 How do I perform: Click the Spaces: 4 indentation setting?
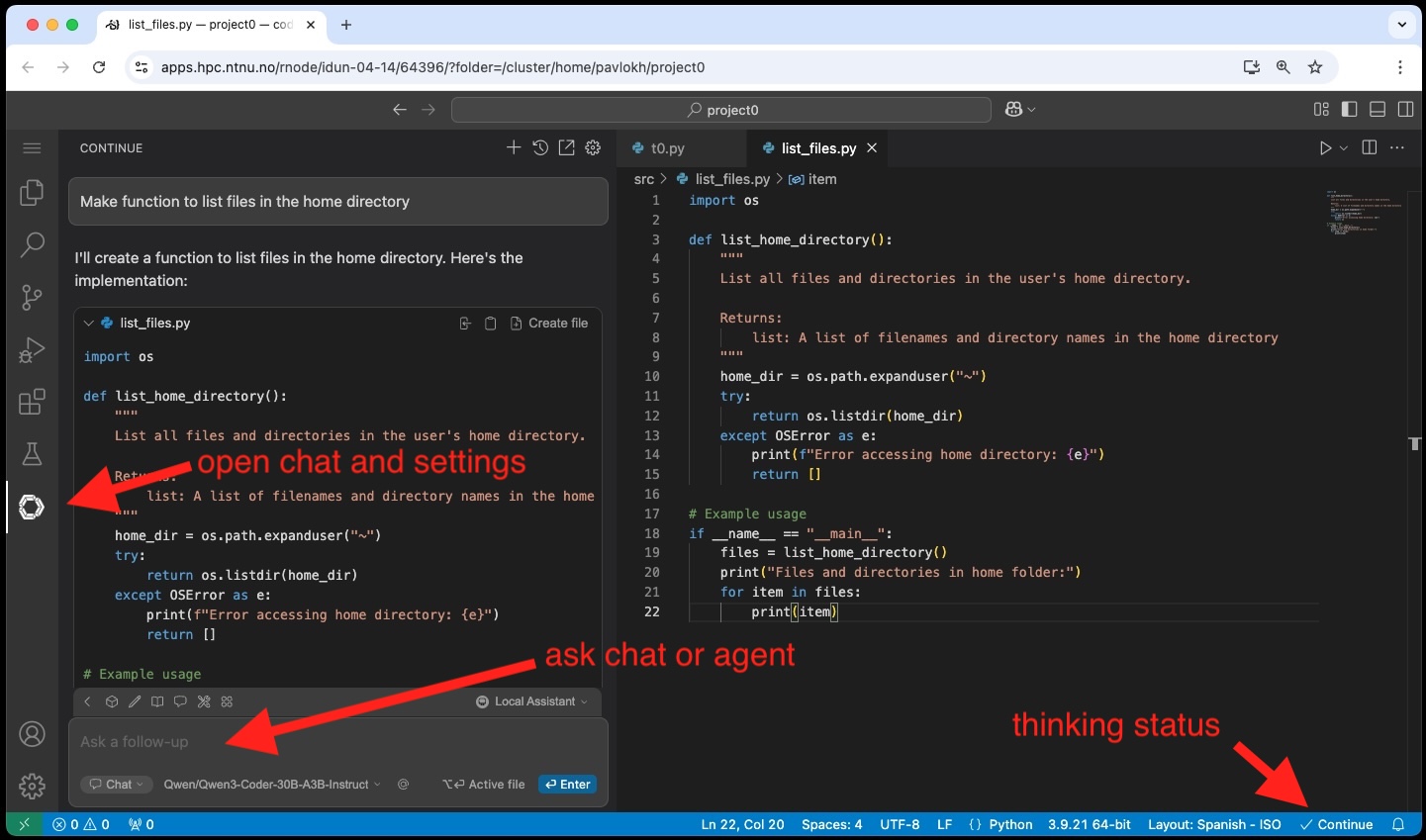(x=831, y=824)
